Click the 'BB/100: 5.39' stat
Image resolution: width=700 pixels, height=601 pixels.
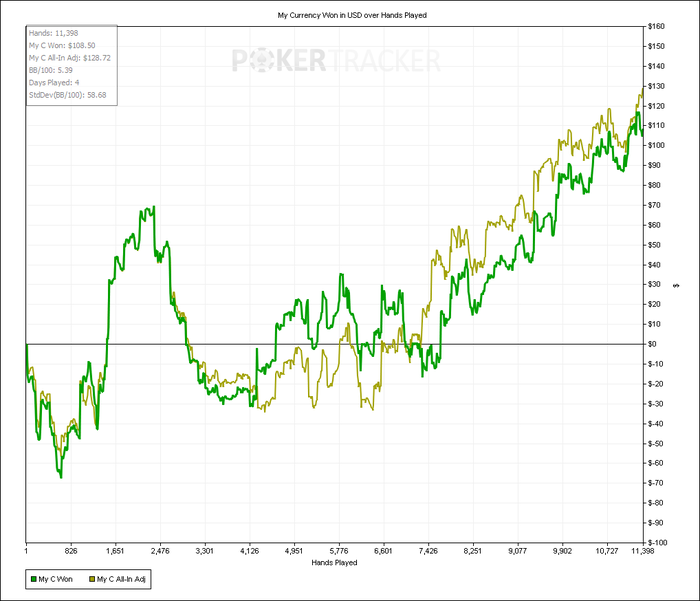coord(50,70)
